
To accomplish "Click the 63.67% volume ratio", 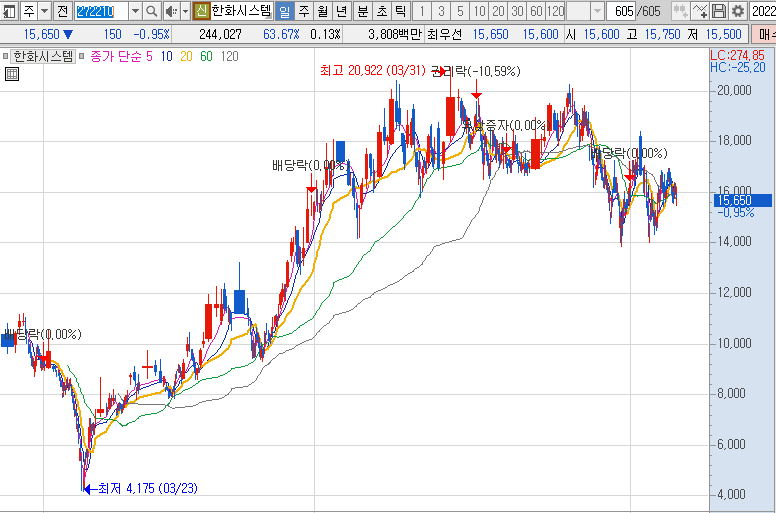I will pyautogui.click(x=281, y=34).
